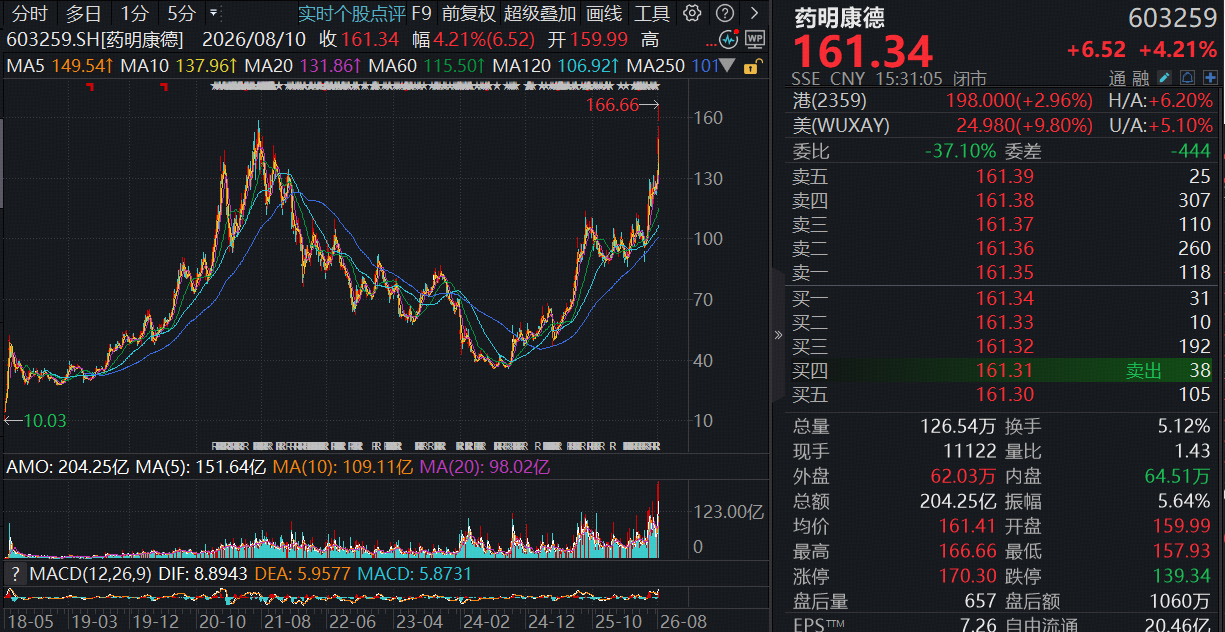
Task: Click 买二 price 161.33
Action: 1005,323
